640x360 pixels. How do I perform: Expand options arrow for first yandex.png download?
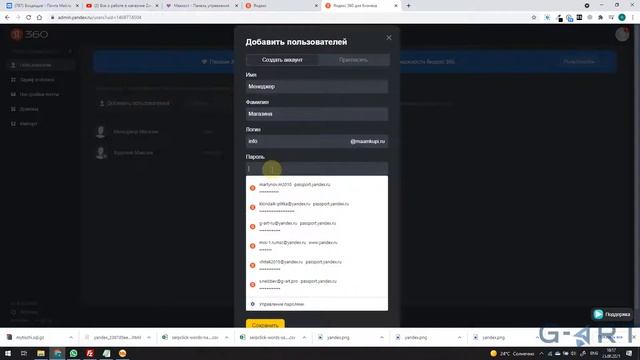pyautogui.click(x=382, y=338)
